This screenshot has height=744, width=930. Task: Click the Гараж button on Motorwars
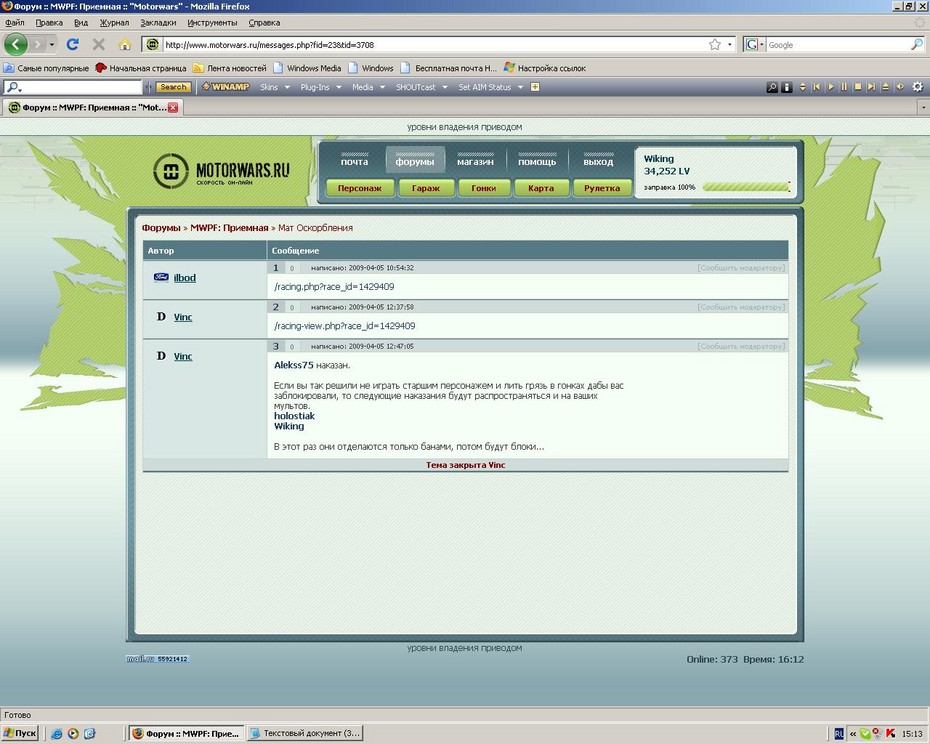click(426, 188)
